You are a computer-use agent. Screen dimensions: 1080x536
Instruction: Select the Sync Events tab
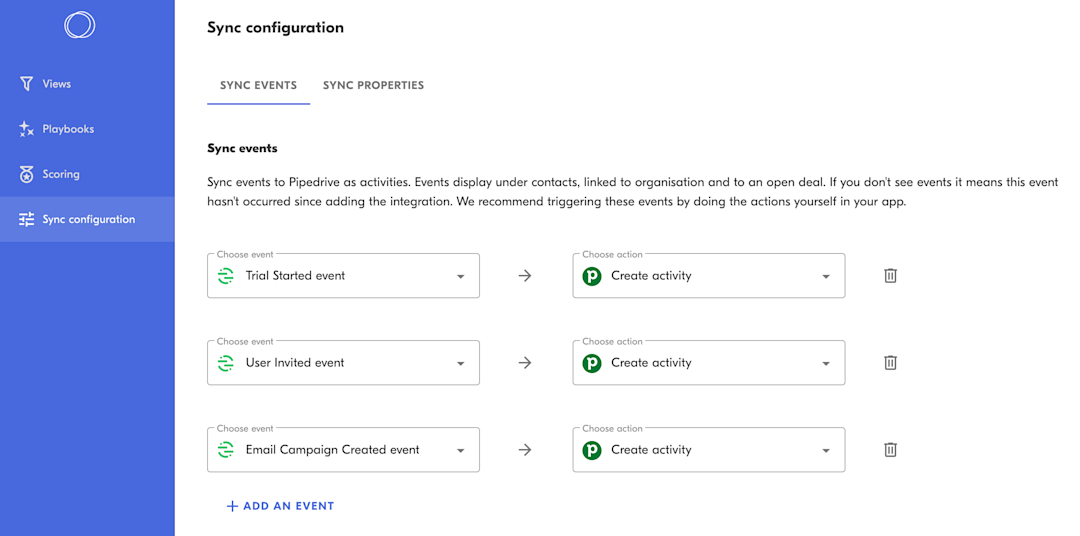click(x=258, y=85)
